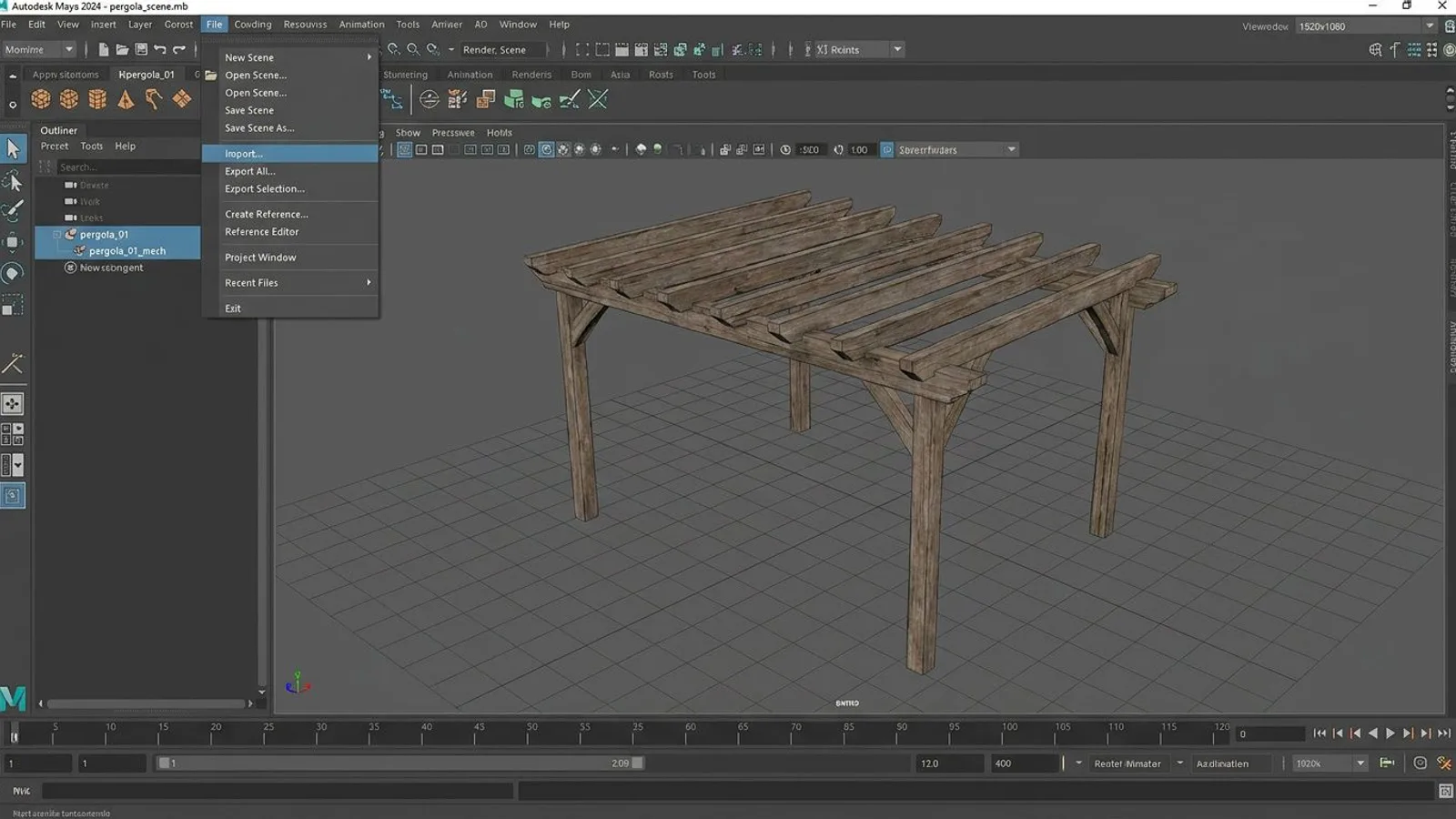Screen dimensions: 1456x819
Task: Open the Window menu
Action: (x=518, y=25)
